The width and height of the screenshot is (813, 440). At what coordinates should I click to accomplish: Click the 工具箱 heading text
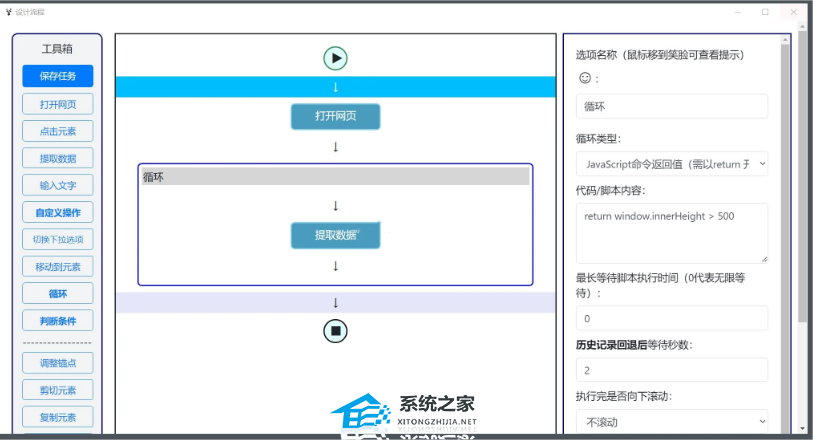coord(57,49)
